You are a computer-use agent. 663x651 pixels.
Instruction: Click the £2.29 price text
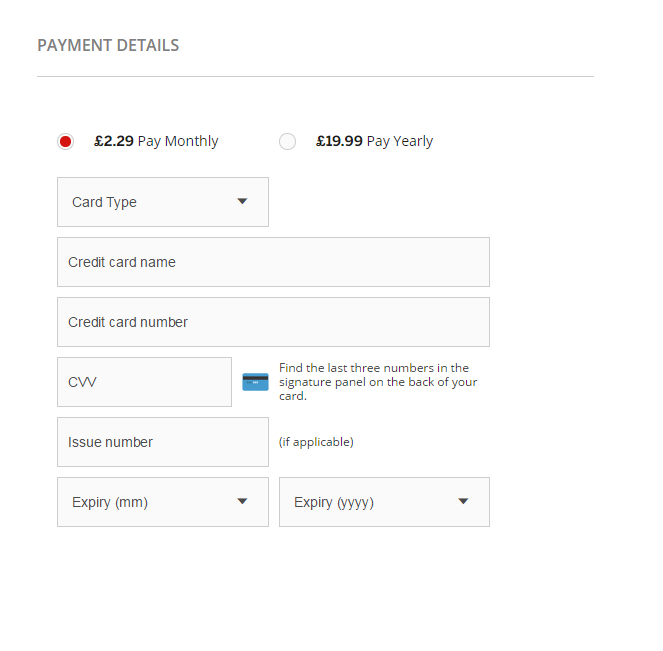point(114,141)
